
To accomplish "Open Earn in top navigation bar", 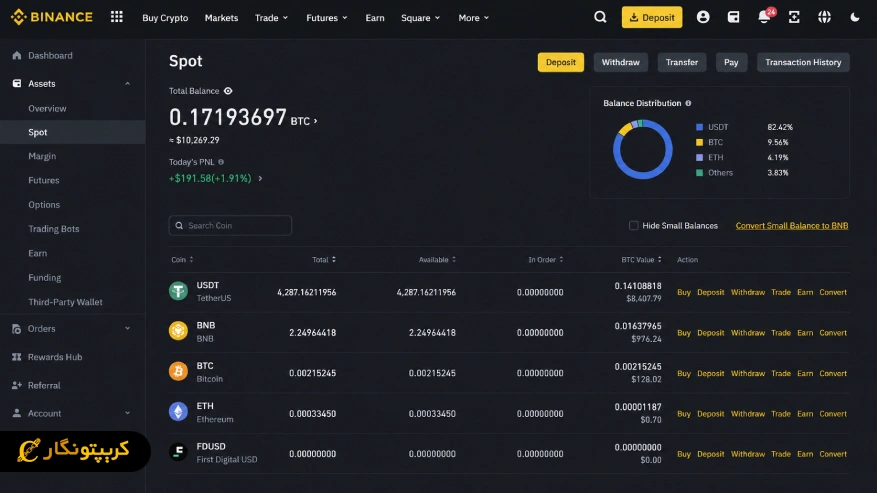I will point(375,18).
